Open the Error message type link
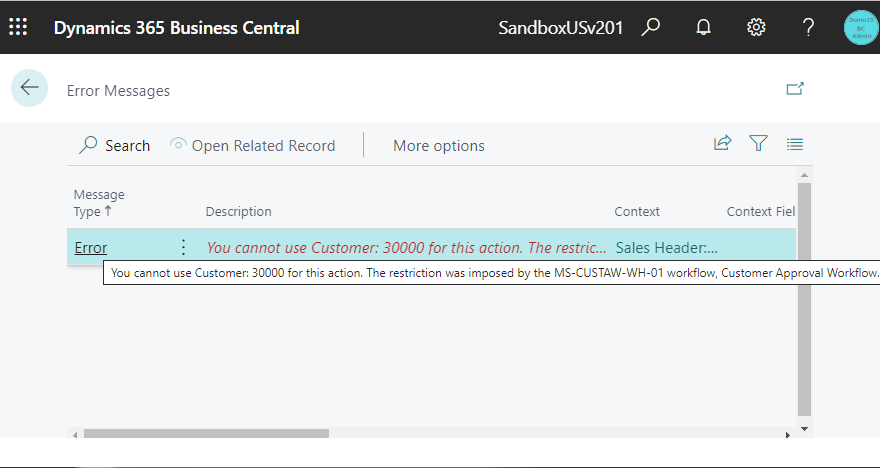Image resolution: width=880 pixels, height=468 pixels. coord(90,247)
